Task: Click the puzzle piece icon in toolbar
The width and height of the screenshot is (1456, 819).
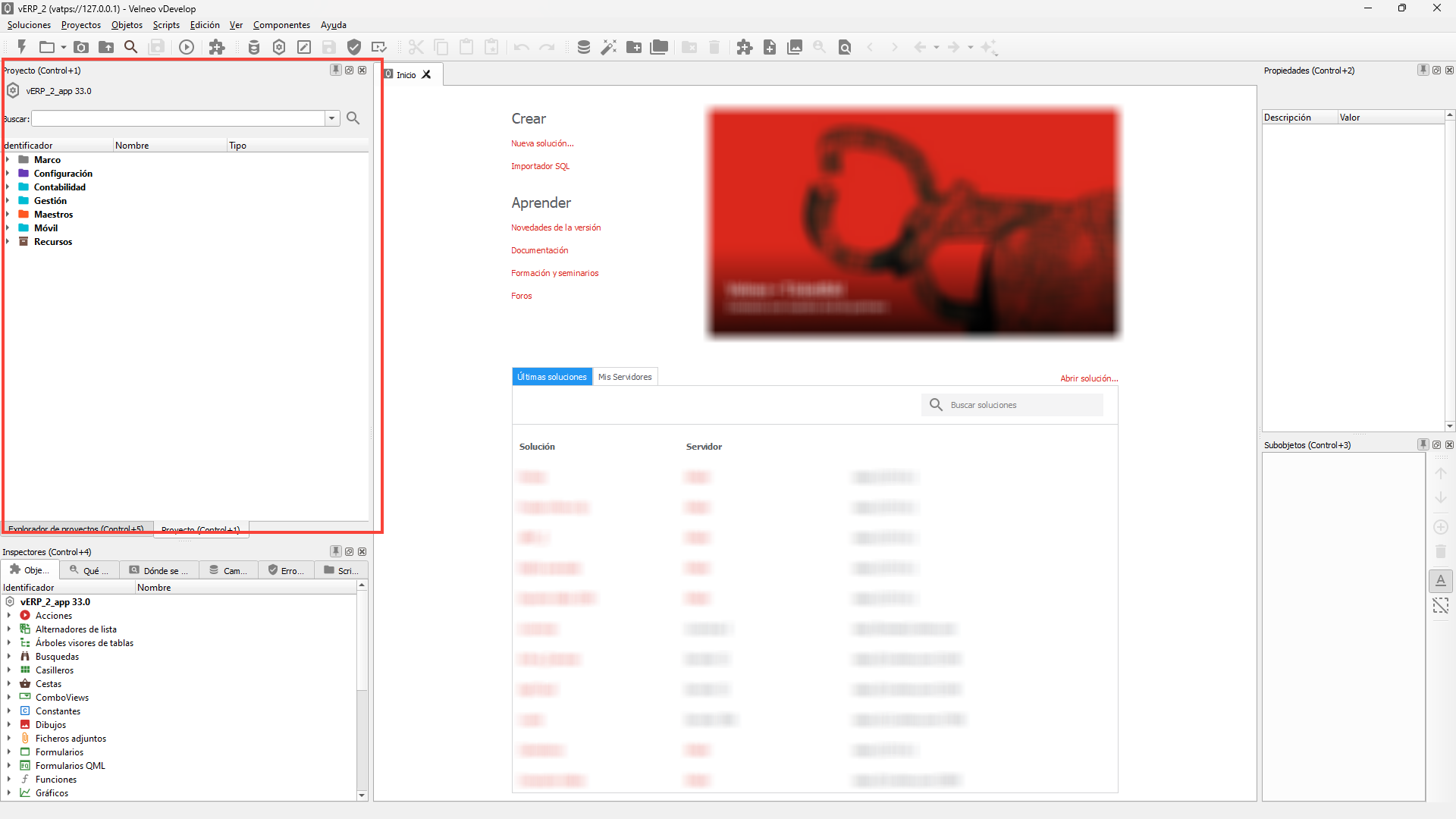Action: click(x=217, y=47)
